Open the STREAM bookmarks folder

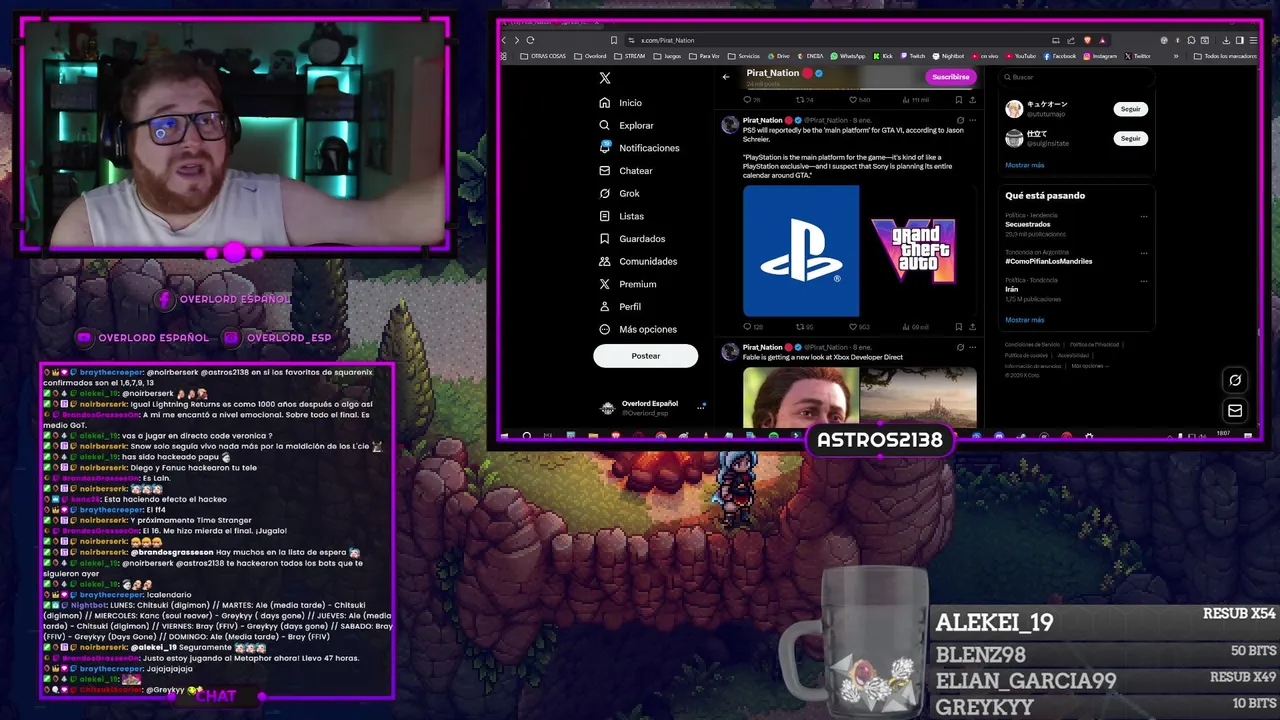tap(630, 56)
